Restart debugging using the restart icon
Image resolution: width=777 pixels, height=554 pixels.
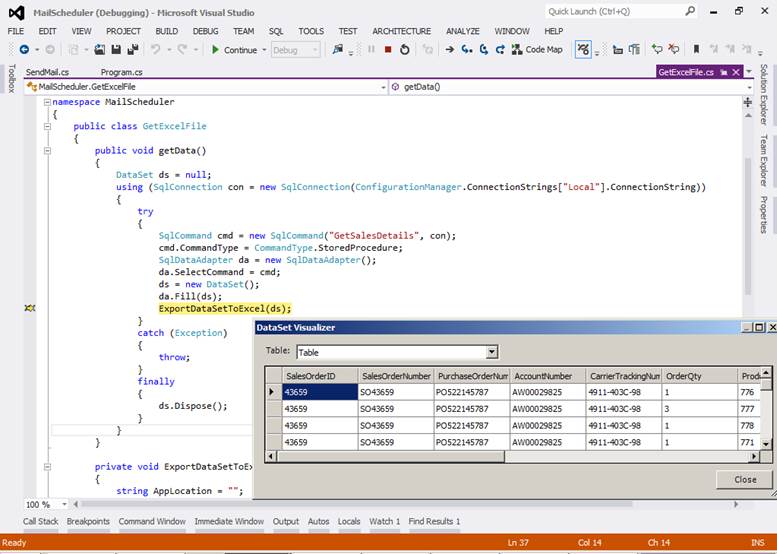point(404,49)
